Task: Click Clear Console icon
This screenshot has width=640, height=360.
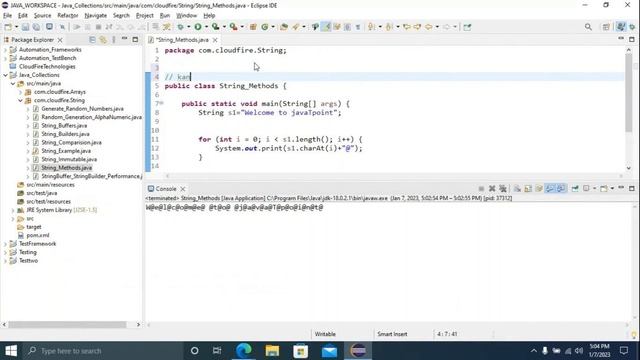Action: [517, 189]
